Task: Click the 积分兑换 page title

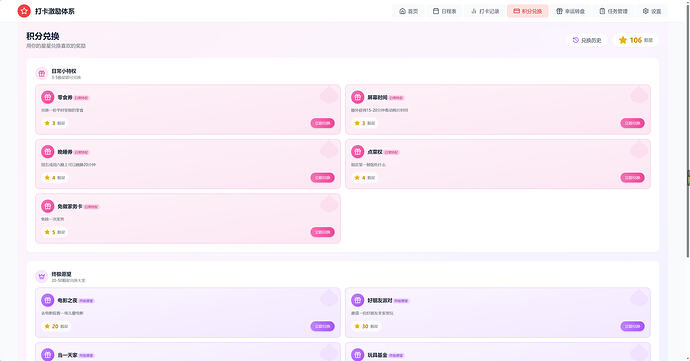Action: (43, 36)
